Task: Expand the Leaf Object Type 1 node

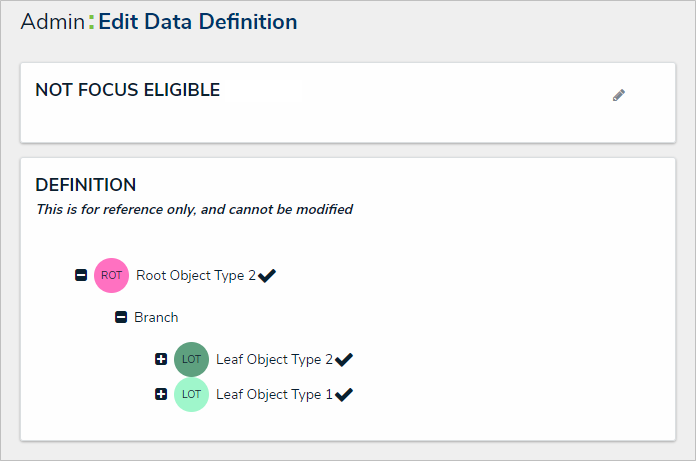Action: 161,394
